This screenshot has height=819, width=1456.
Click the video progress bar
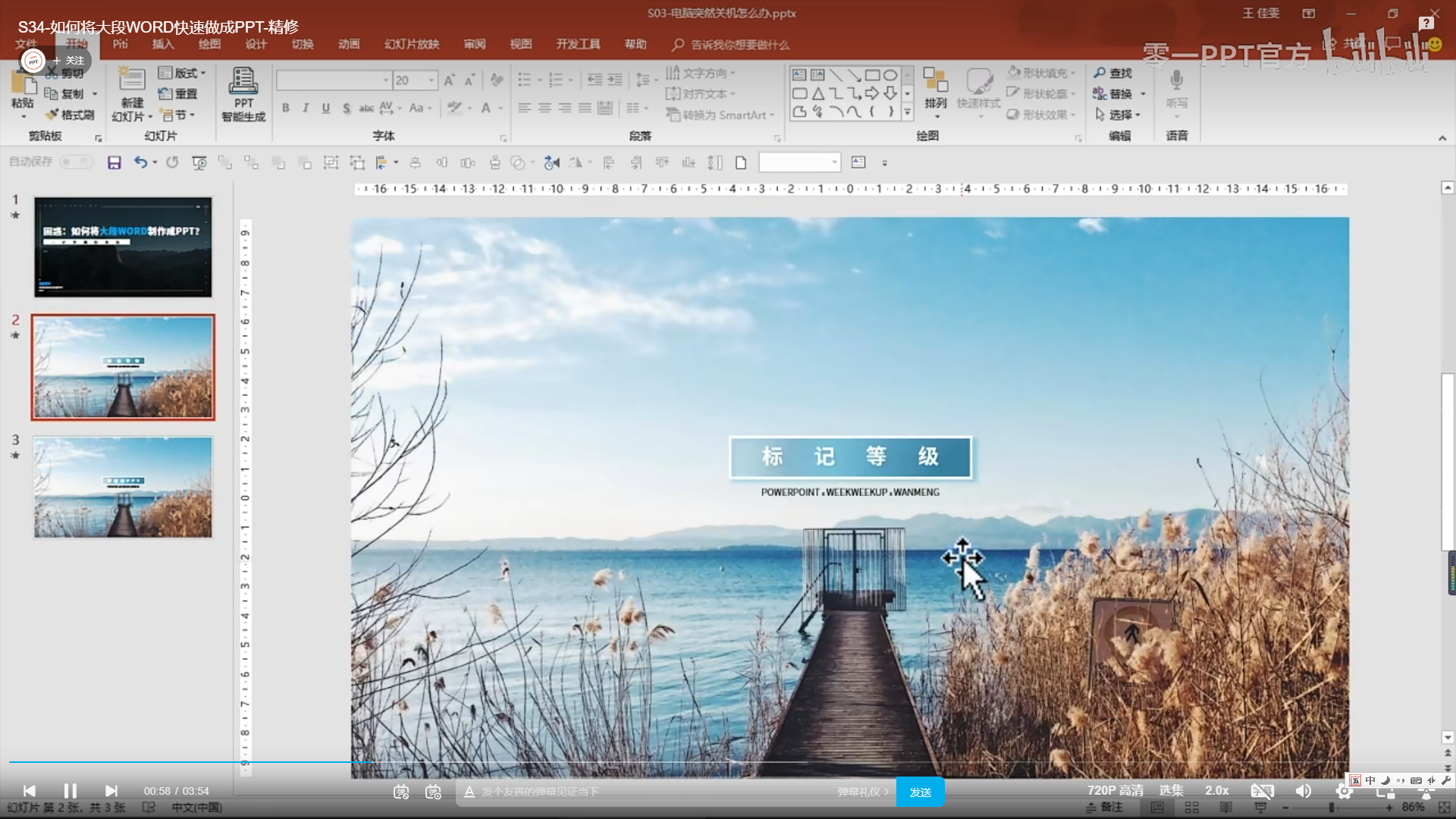(728, 761)
